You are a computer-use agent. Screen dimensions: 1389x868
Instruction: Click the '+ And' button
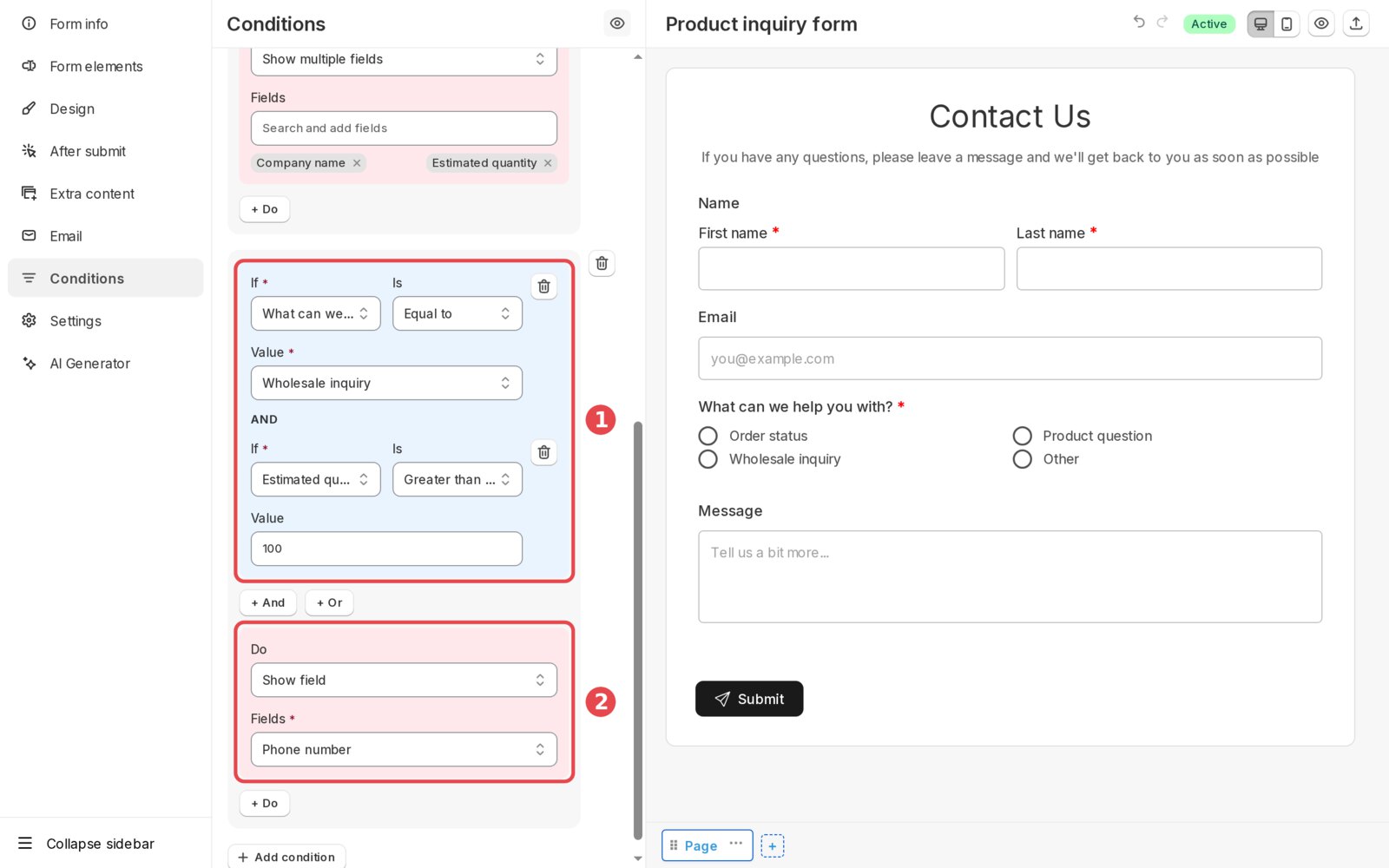268,602
